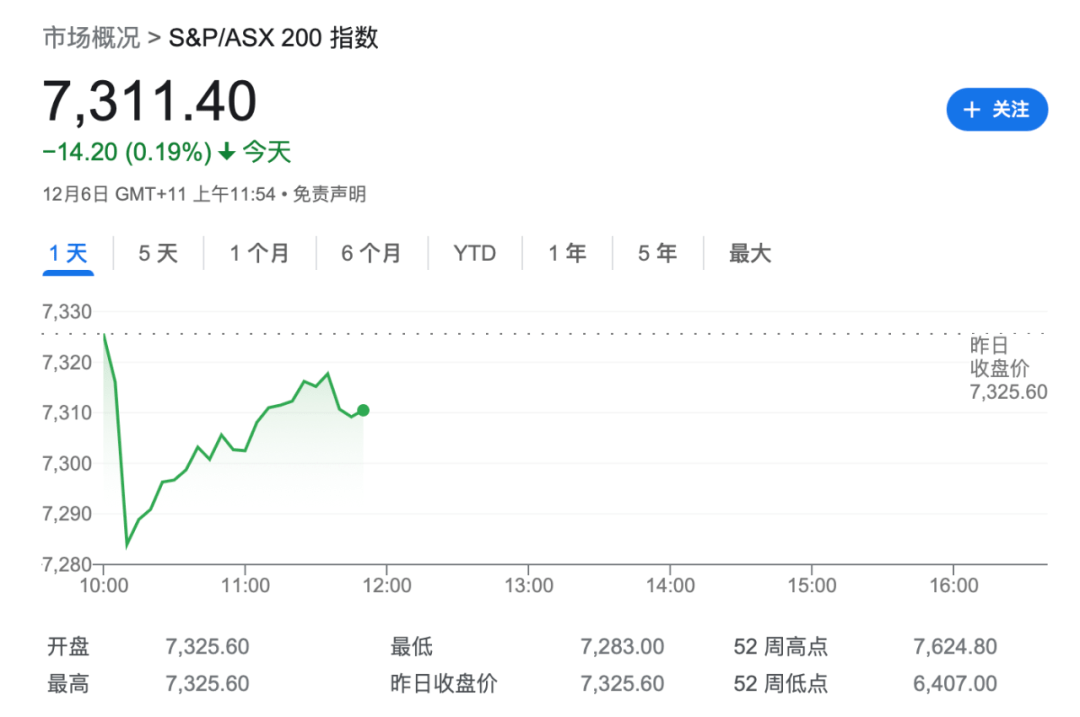Switch to the 1 个月 range tab
Image resolution: width=1080 pixels, height=717 pixels.
pos(259,254)
